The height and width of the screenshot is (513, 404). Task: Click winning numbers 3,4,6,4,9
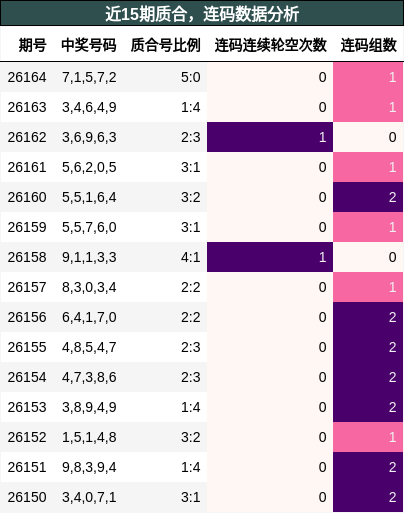pos(89,107)
